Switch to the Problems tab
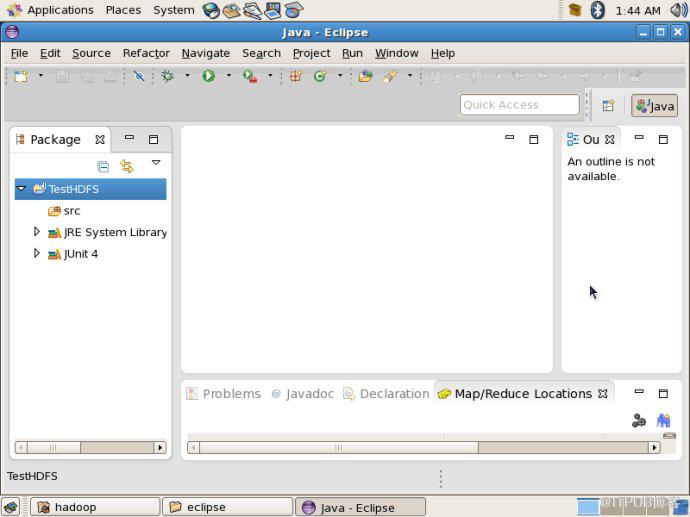The image size is (690, 517). [224, 394]
